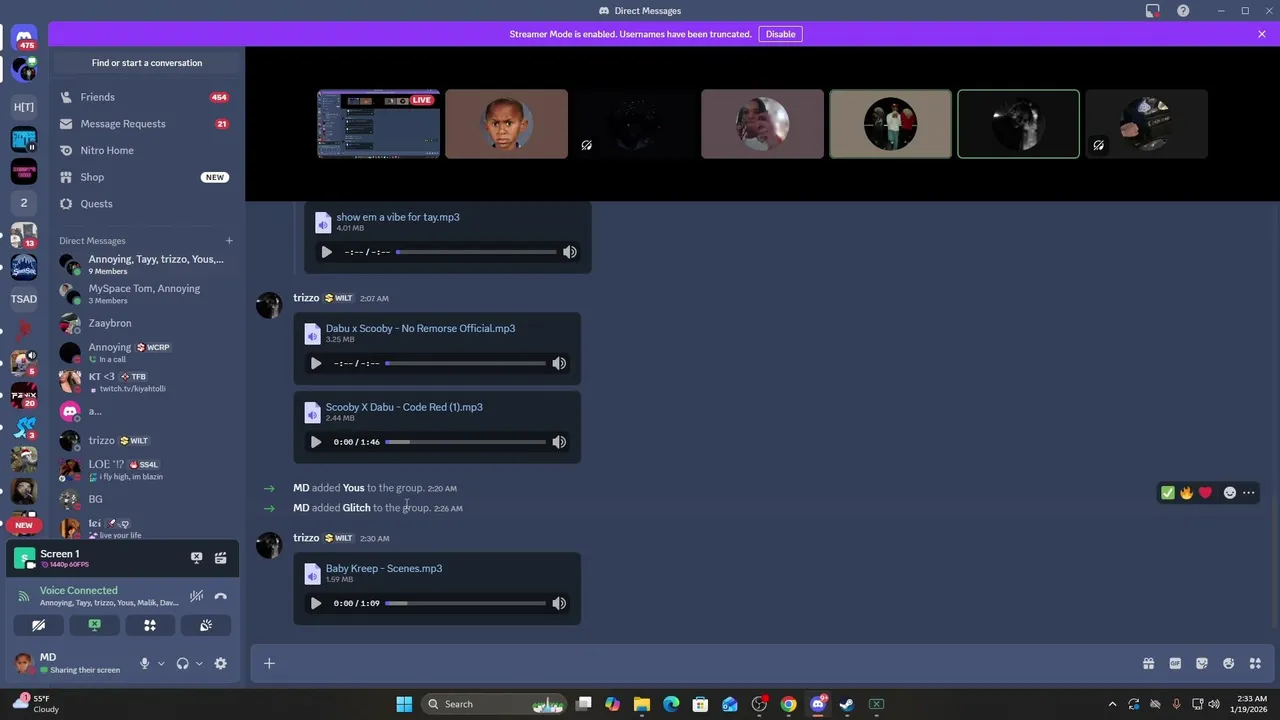Create a new DM with plus icon
The height and width of the screenshot is (720, 1280).
[229, 241]
